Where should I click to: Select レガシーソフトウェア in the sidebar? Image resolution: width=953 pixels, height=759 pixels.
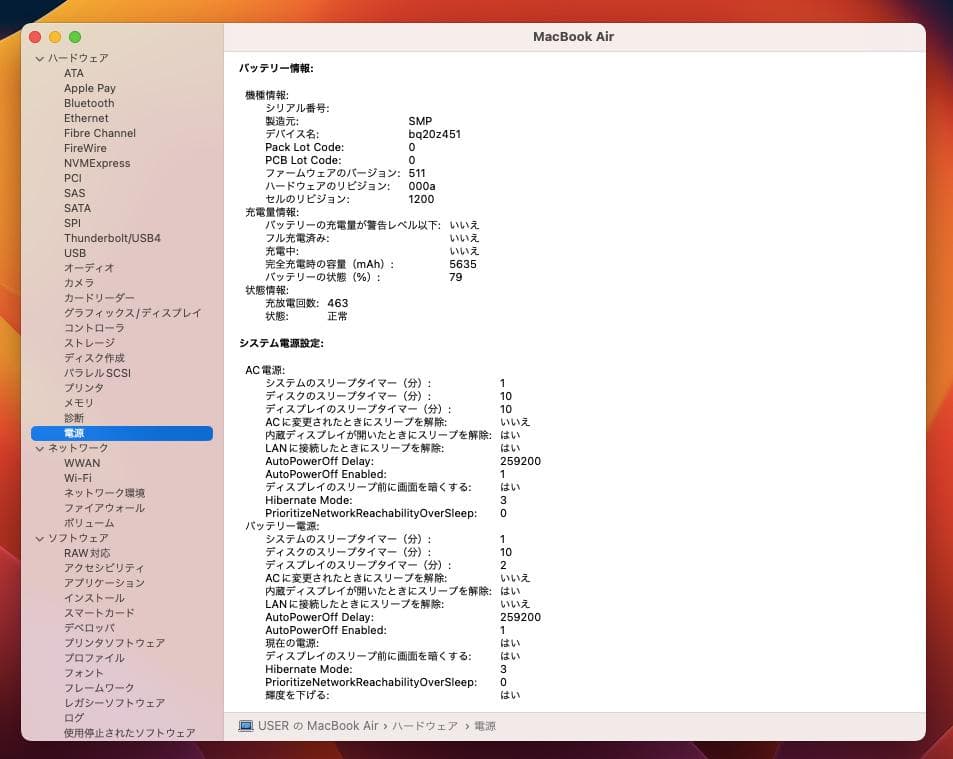(x=115, y=703)
